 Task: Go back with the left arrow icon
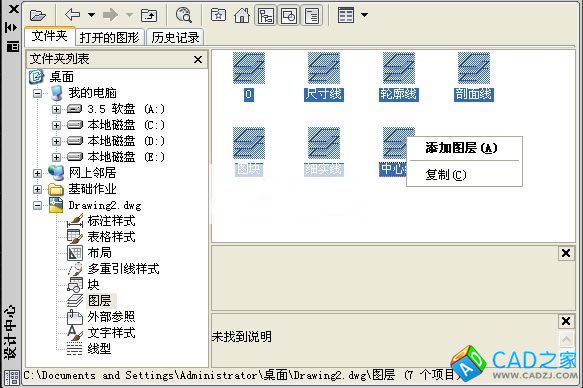(x=73, y=15)
